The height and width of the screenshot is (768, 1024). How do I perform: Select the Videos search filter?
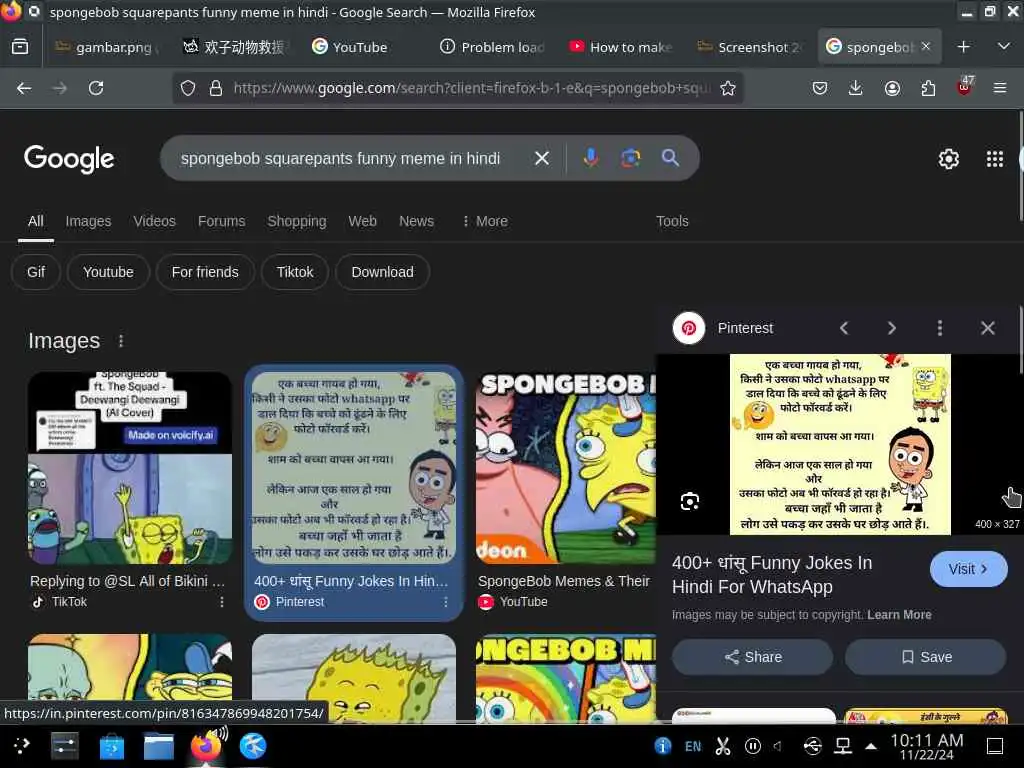[154, 221]
